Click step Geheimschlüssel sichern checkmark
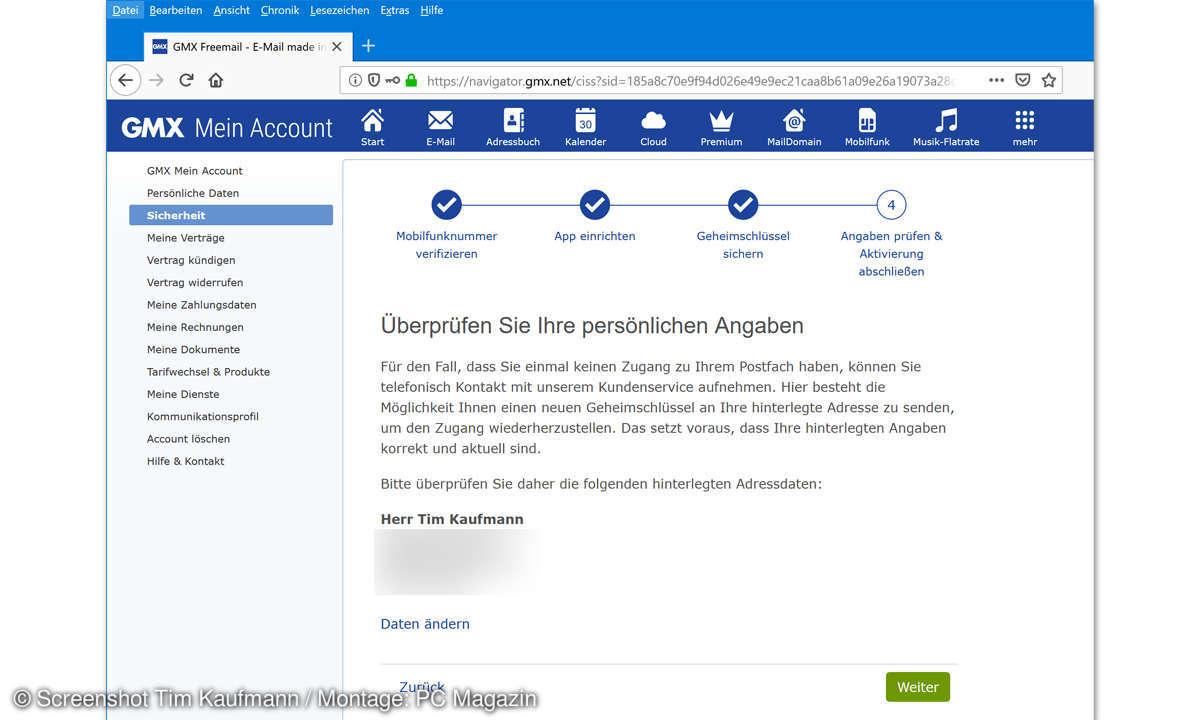This screenshot has width=1200, height=720. pos(743,205)
